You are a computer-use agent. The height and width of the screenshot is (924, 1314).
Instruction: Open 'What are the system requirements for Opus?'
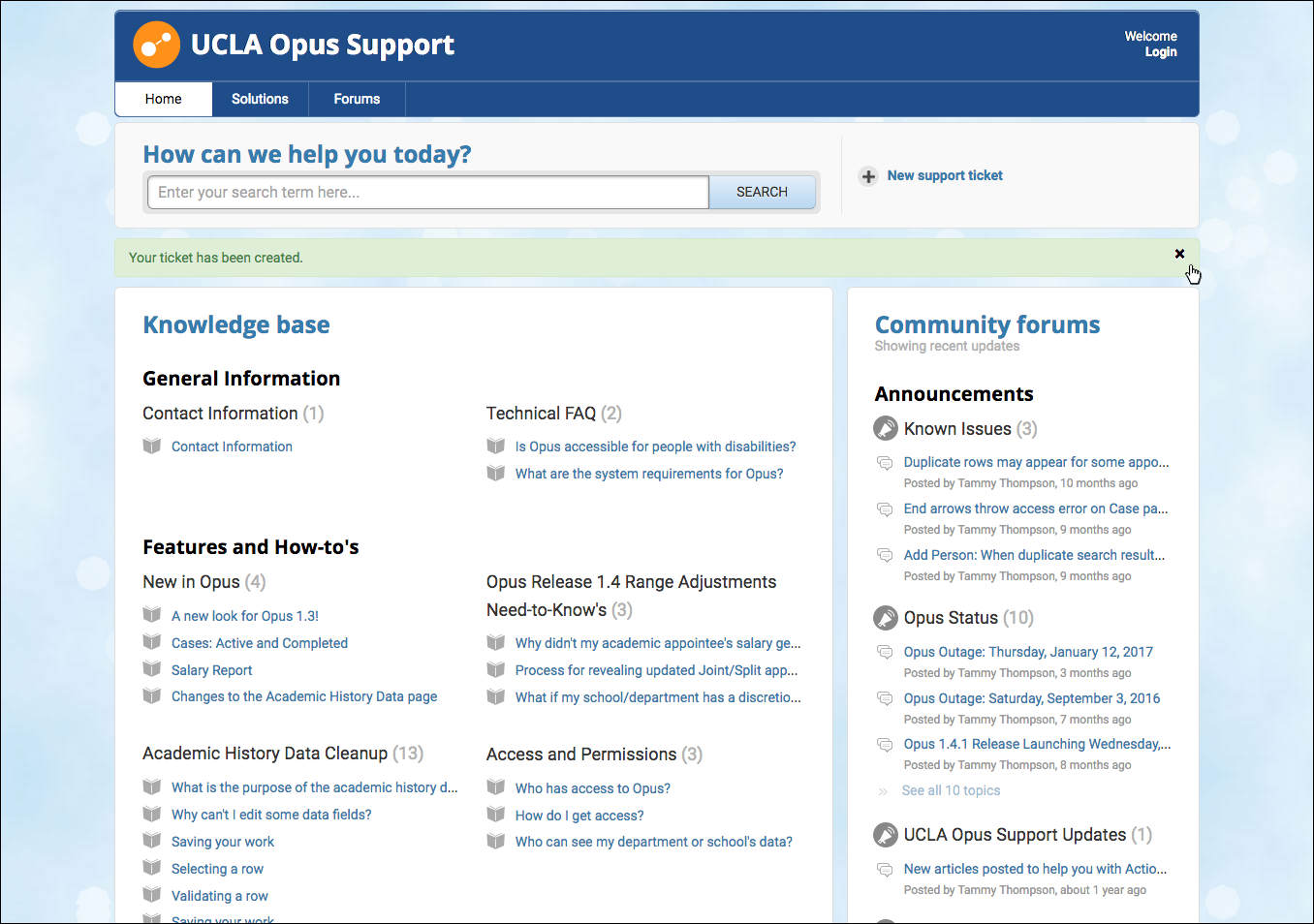coord(649,474)
